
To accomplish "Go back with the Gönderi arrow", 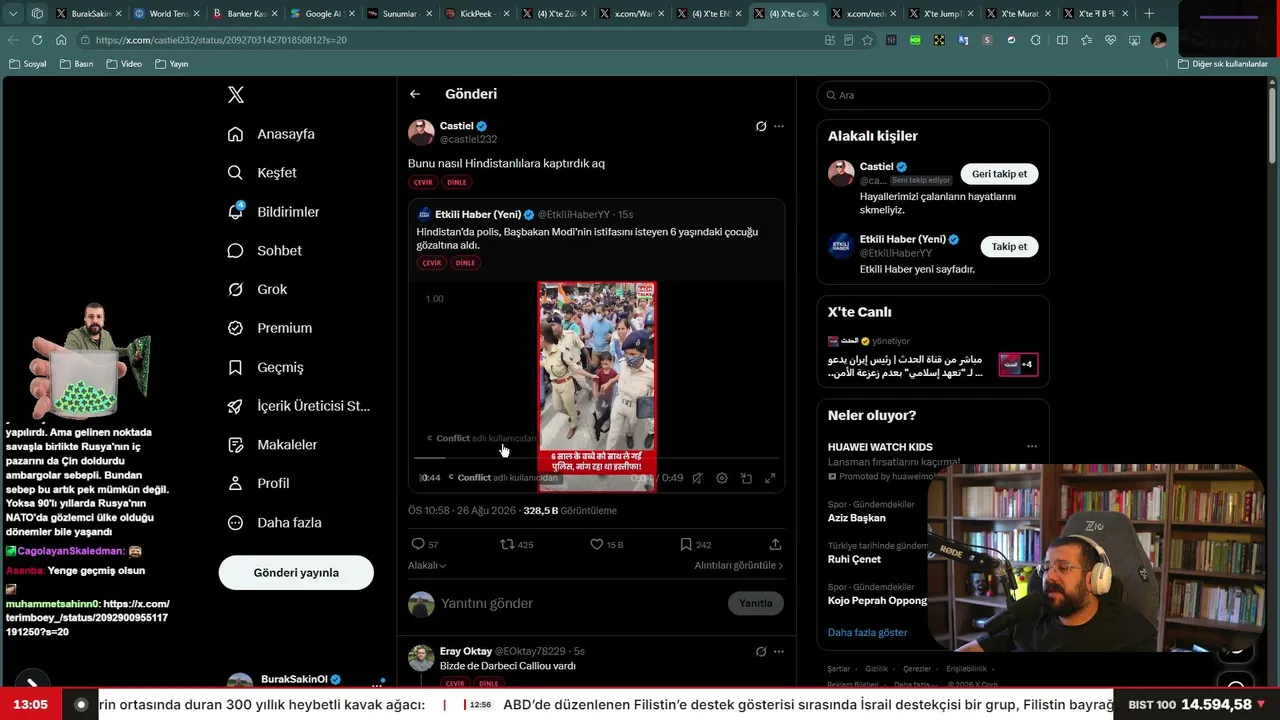I will pyautogui.click(x=415, y=94).
